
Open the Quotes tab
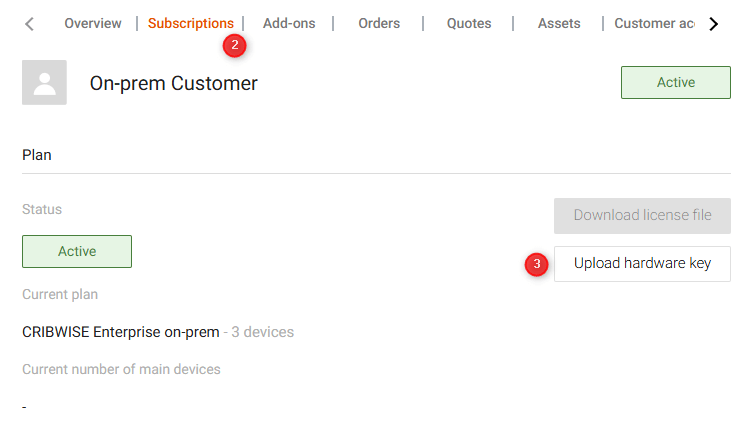pyautogui.click(x=469, y=23)
